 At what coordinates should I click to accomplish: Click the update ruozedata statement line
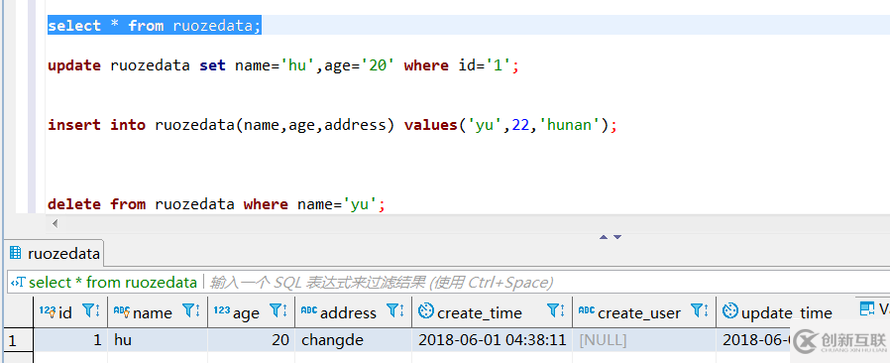(283, 66)
